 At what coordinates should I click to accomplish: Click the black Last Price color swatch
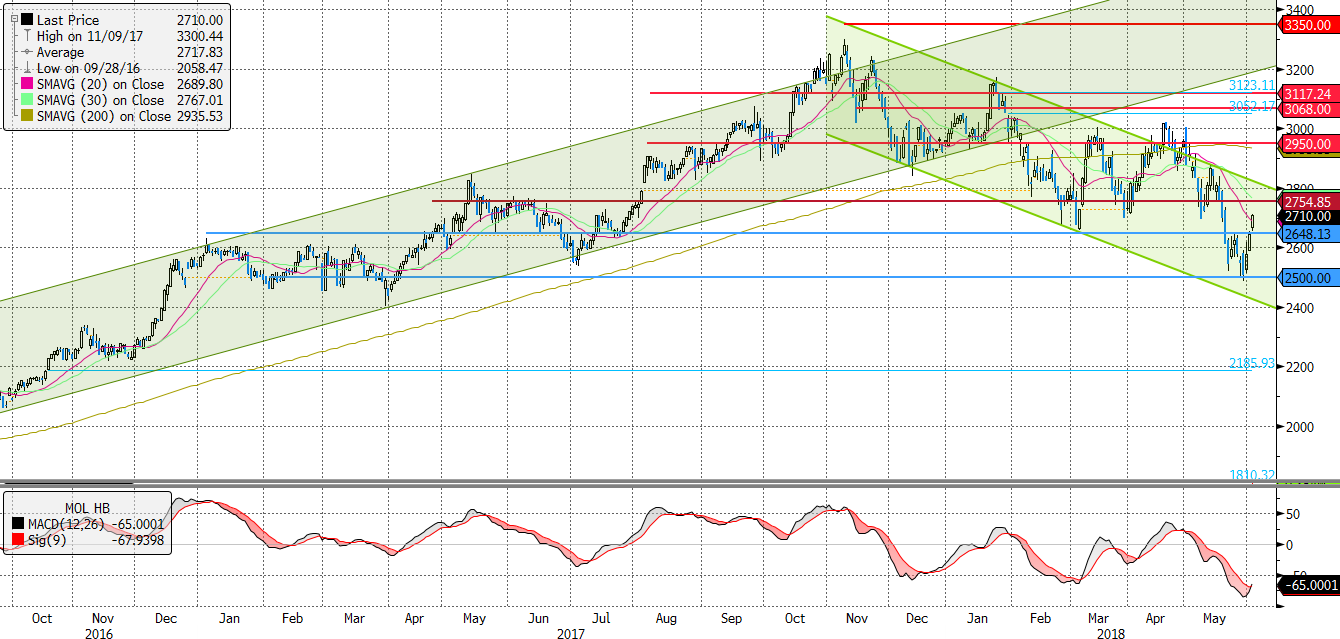27,20
